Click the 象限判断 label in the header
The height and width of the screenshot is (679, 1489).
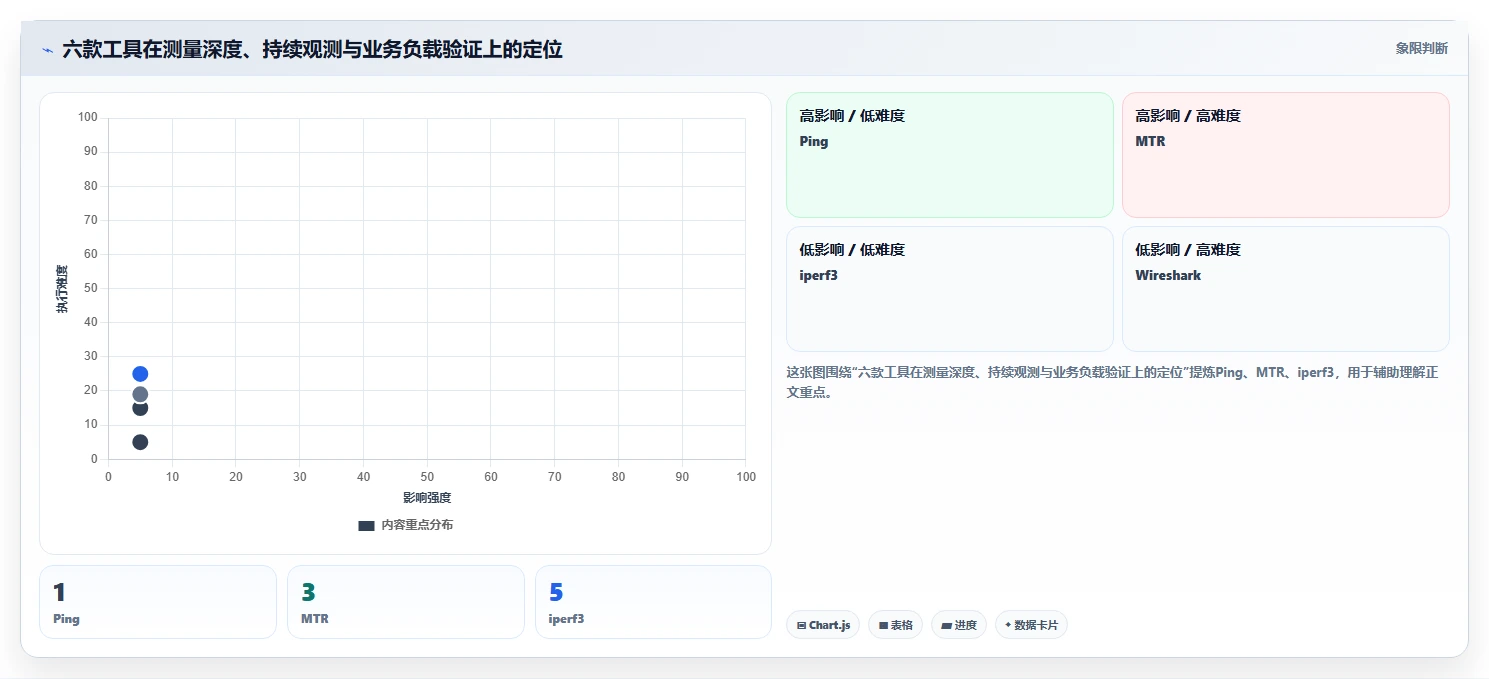1421,48
